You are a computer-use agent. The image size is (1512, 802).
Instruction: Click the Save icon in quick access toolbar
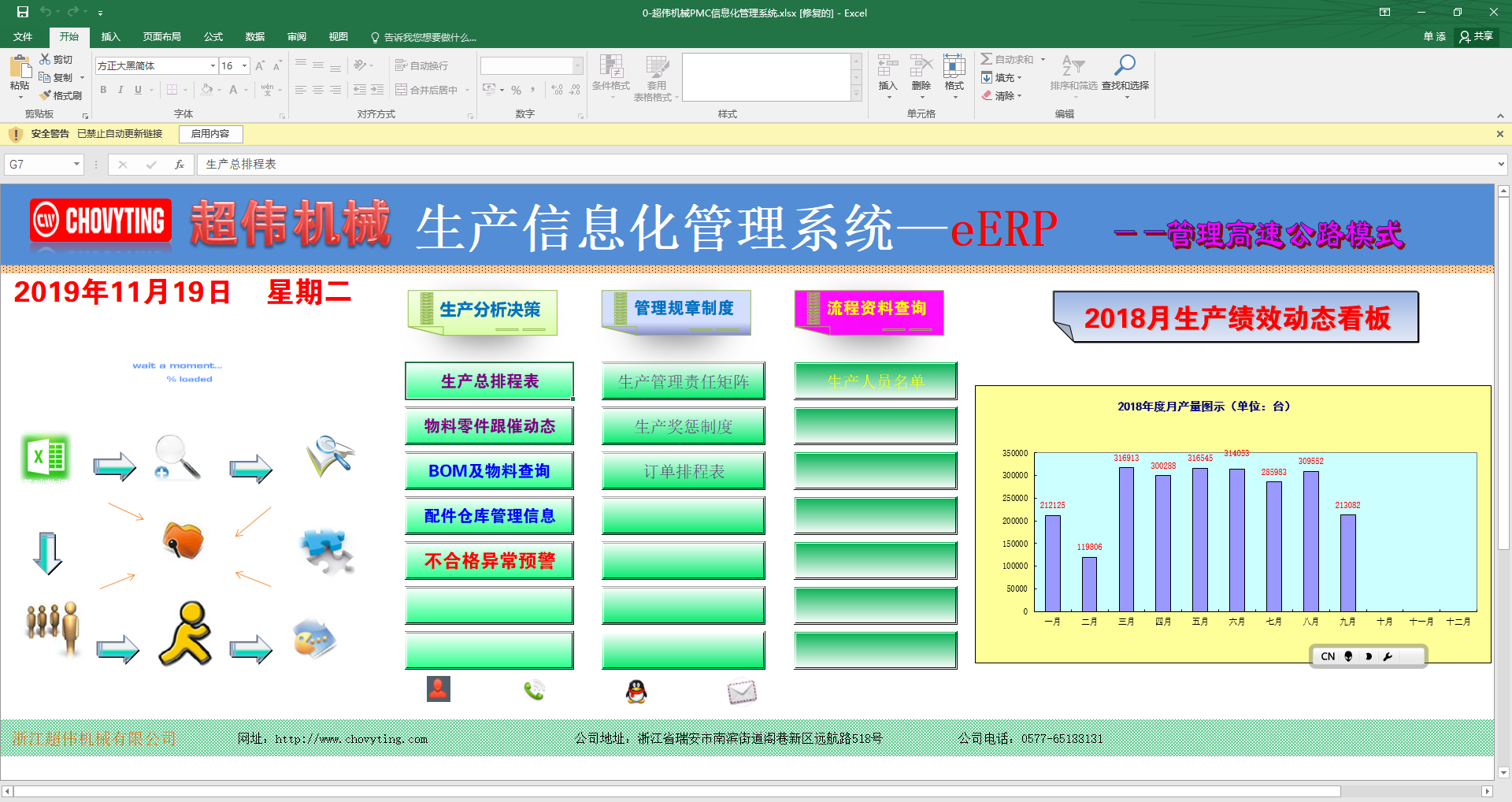pyautogui.click(x=22, y=12)
